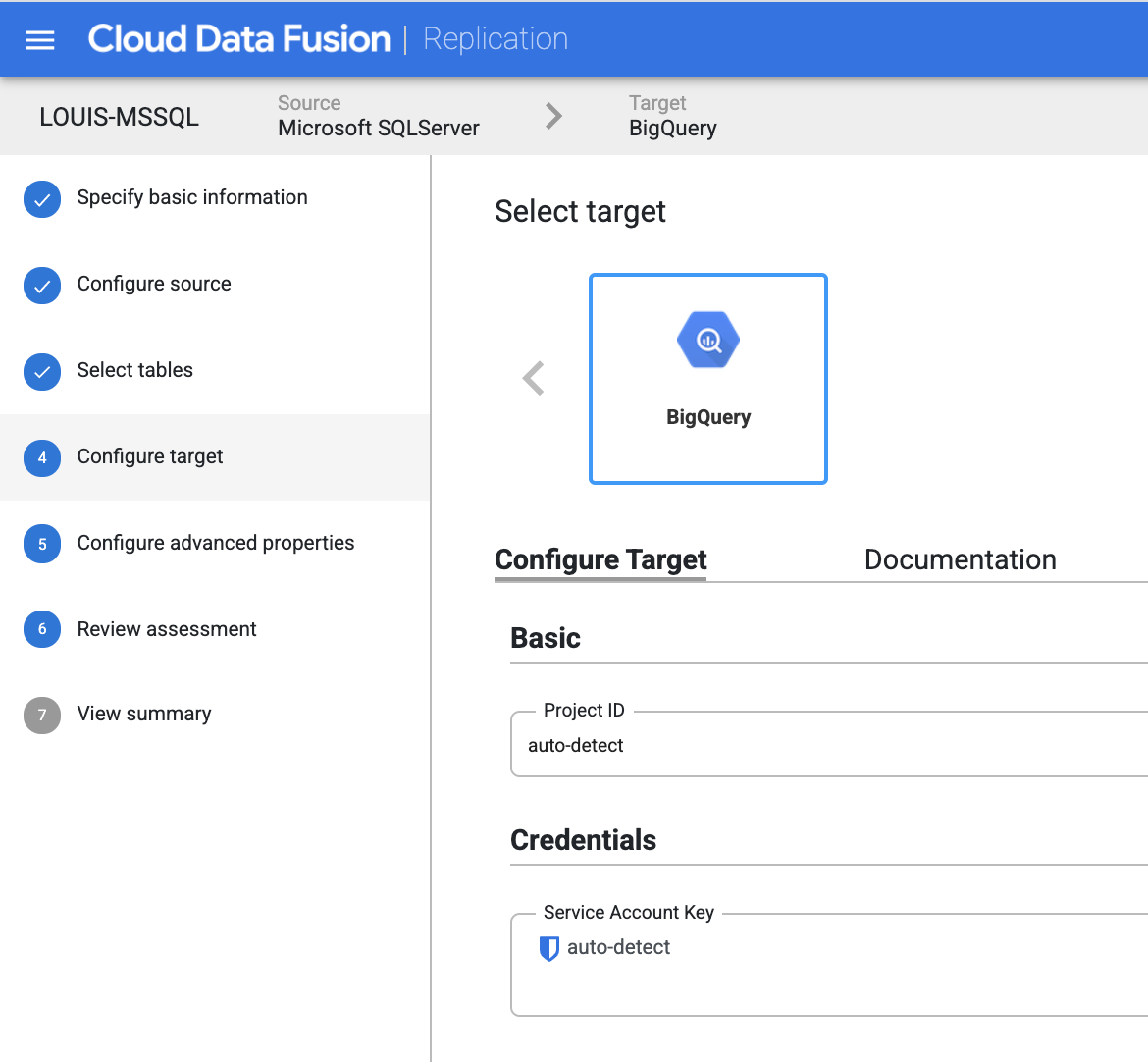Click the Replication header label
Screen dimensions: 1148x1062
496,39
